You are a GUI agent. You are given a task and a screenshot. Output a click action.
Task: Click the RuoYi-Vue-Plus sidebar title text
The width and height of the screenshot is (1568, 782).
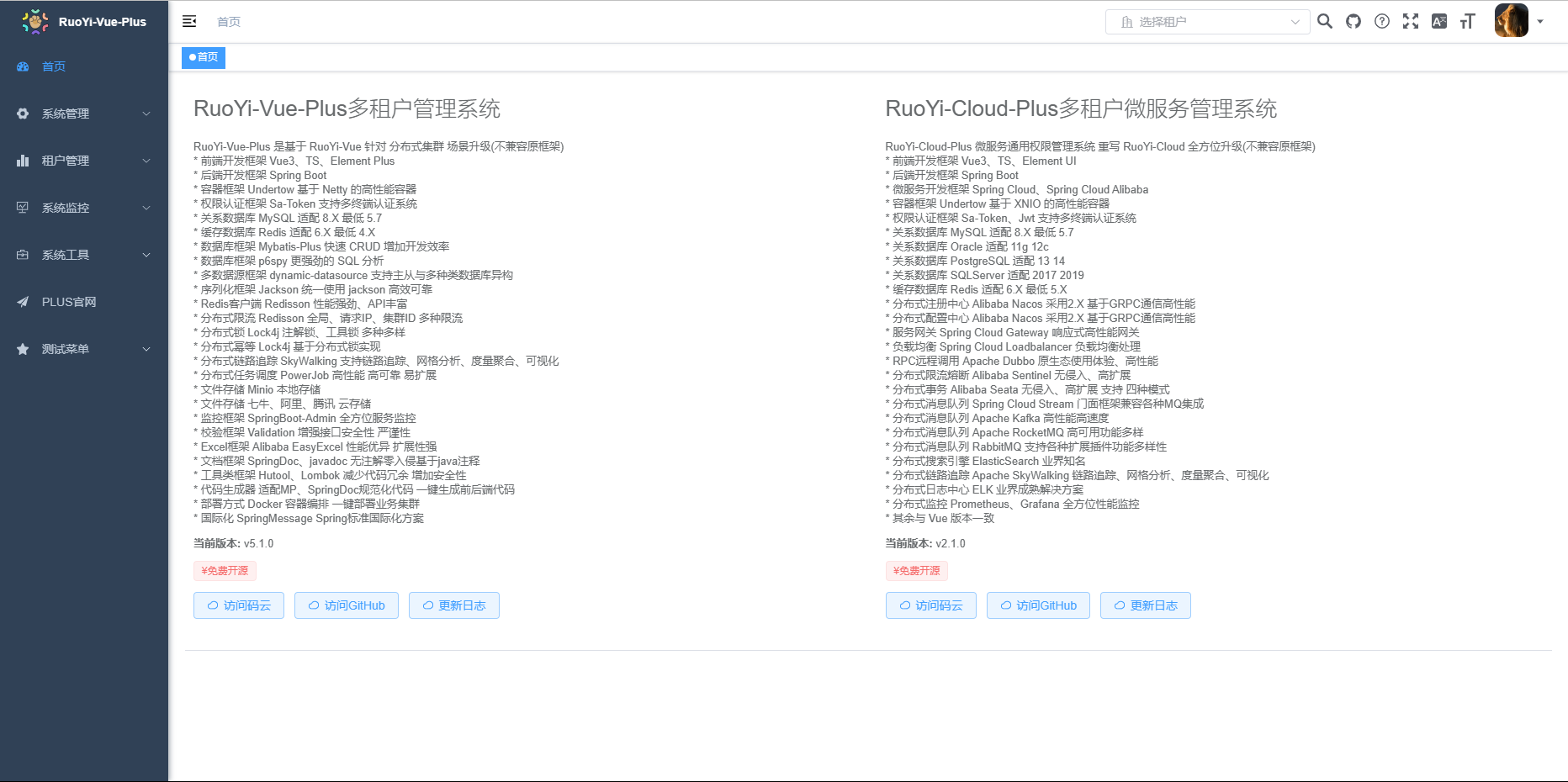click(x=103, y=22)
